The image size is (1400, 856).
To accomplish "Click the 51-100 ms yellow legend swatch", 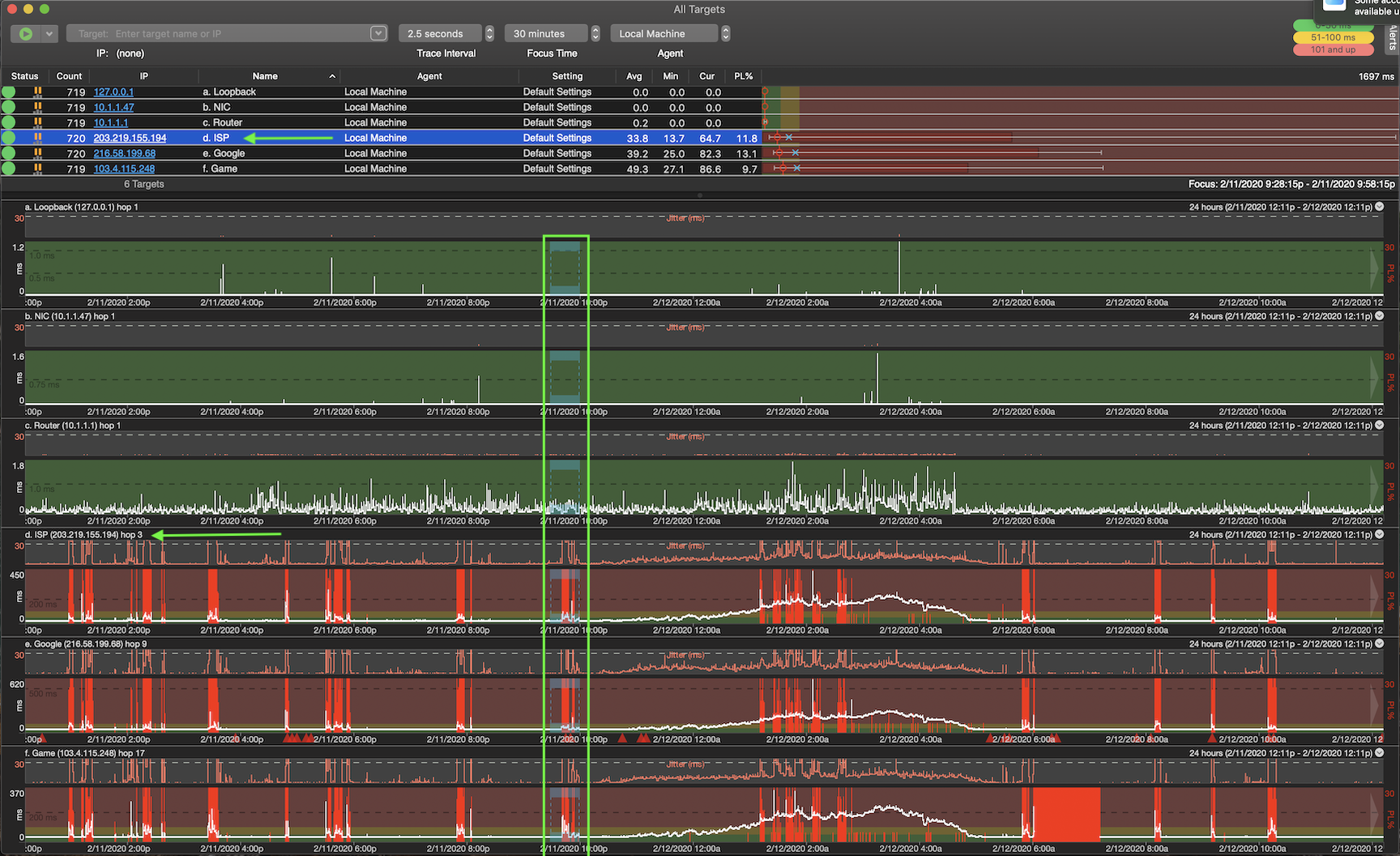I will 1333,37.
